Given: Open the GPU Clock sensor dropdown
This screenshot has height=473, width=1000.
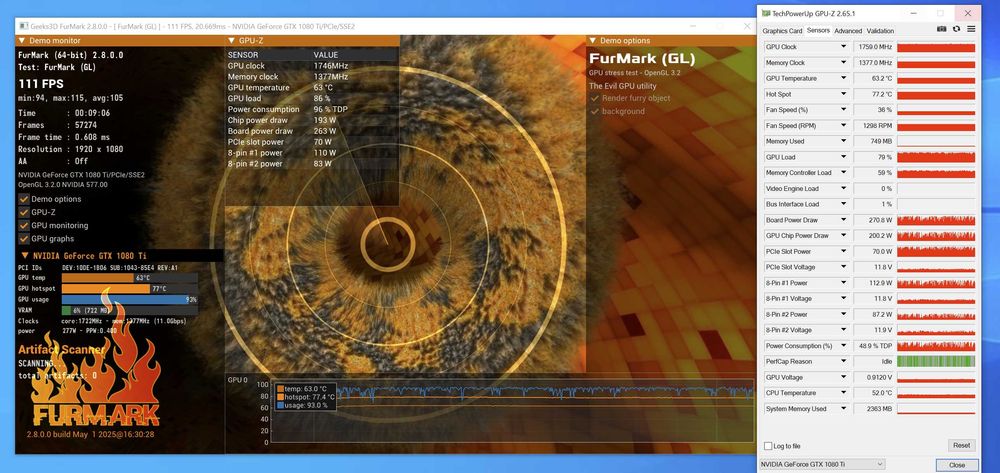Looking at the screenshot, I should click(844, 47).
